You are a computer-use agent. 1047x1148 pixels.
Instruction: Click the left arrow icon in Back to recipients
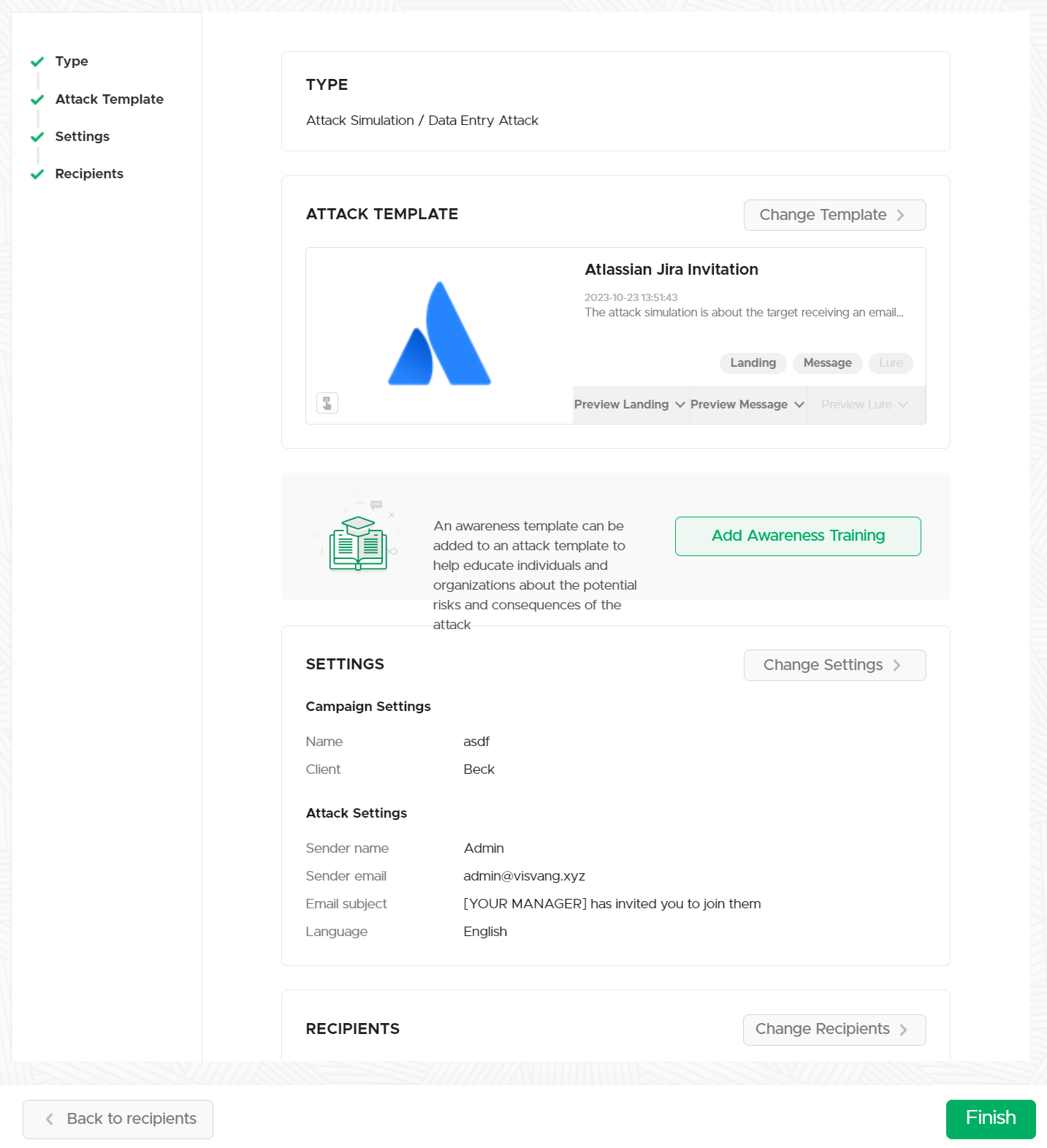coord(50,1119)
